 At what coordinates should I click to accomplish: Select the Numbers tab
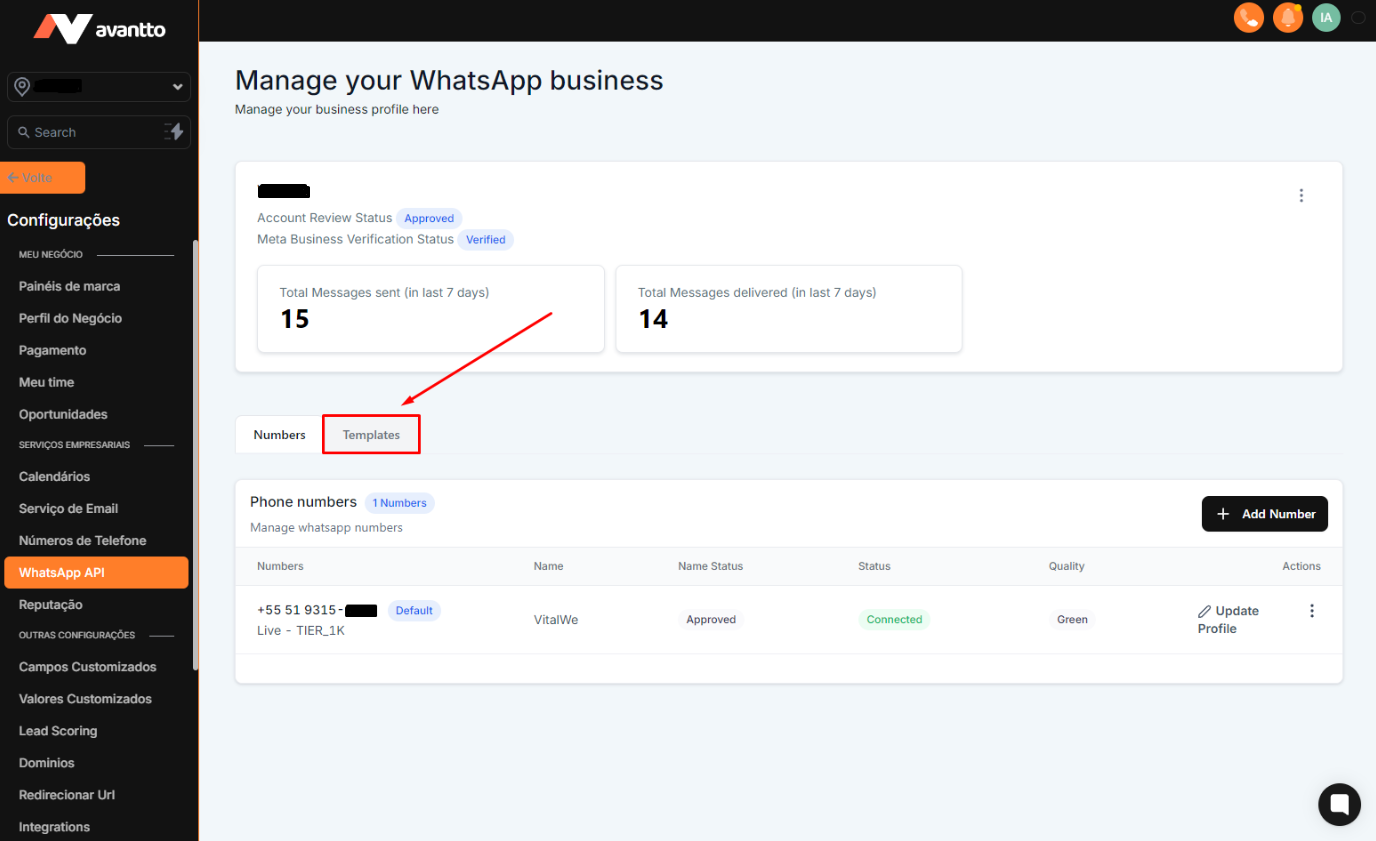(x=279, y=435)
